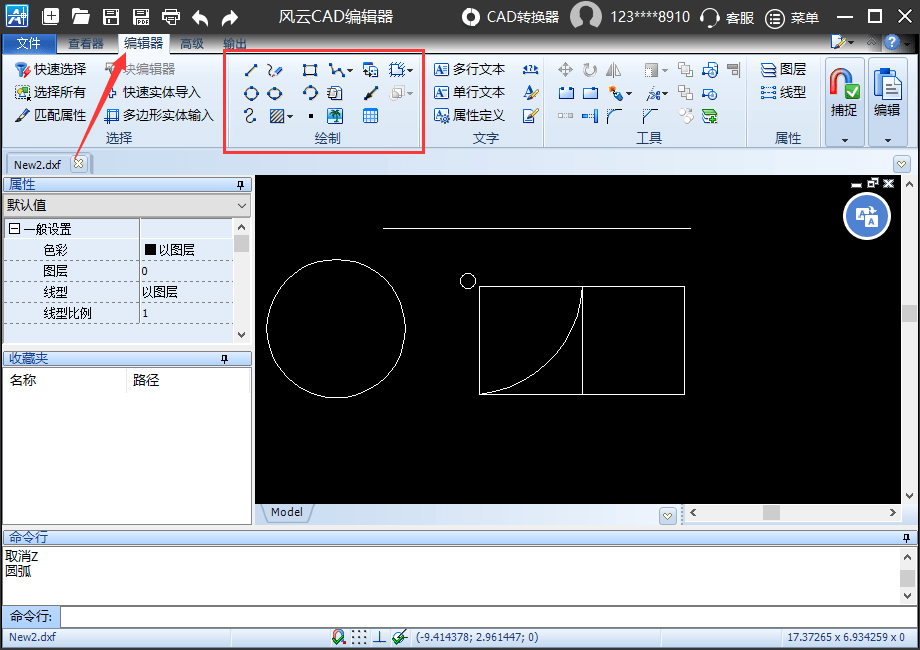Click the Fillet corner tool icon
This screenshot has height=650, width=920.
(x=614, y=116)
